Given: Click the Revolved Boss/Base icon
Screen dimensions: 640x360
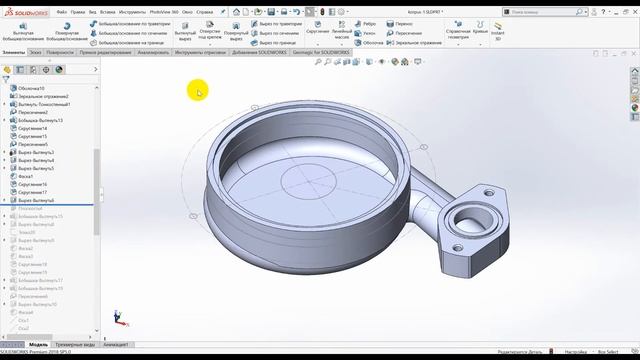Looking at the screenshot, I should (67, 26).
